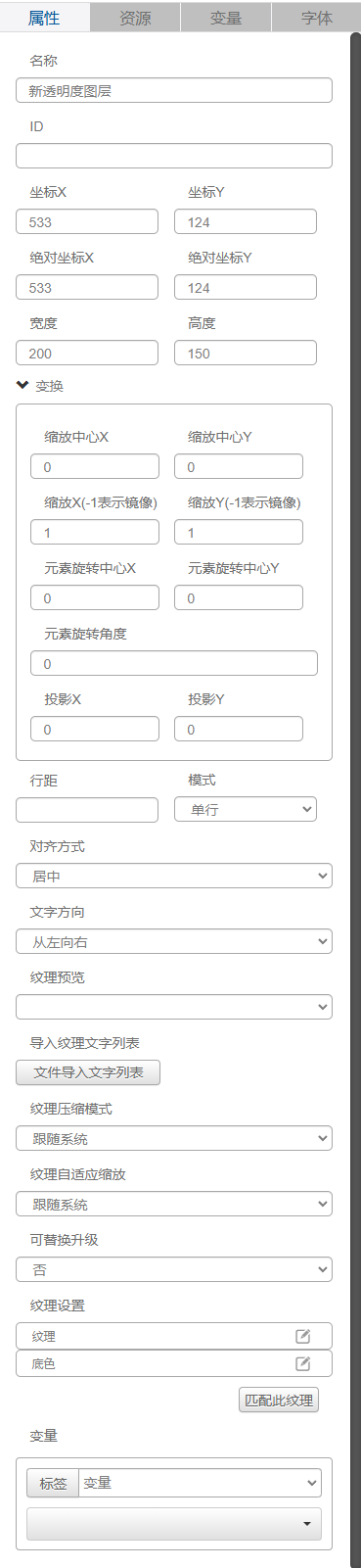
Task: Open the 对齐方式 dropdown showing 居中
Action: pos(174,876)
